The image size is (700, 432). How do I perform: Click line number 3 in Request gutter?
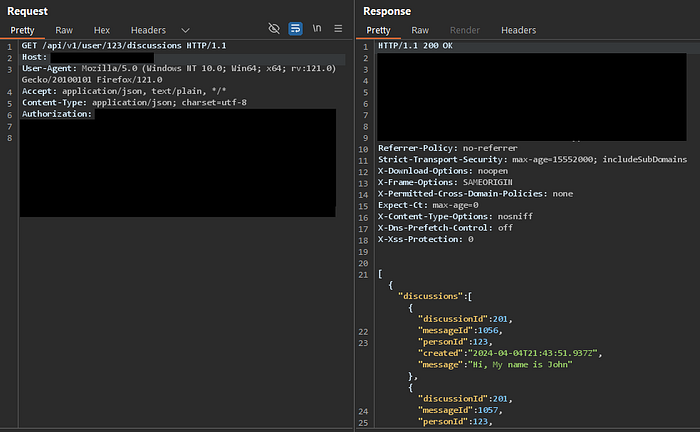pyautogui.click(x=9, y=70)
